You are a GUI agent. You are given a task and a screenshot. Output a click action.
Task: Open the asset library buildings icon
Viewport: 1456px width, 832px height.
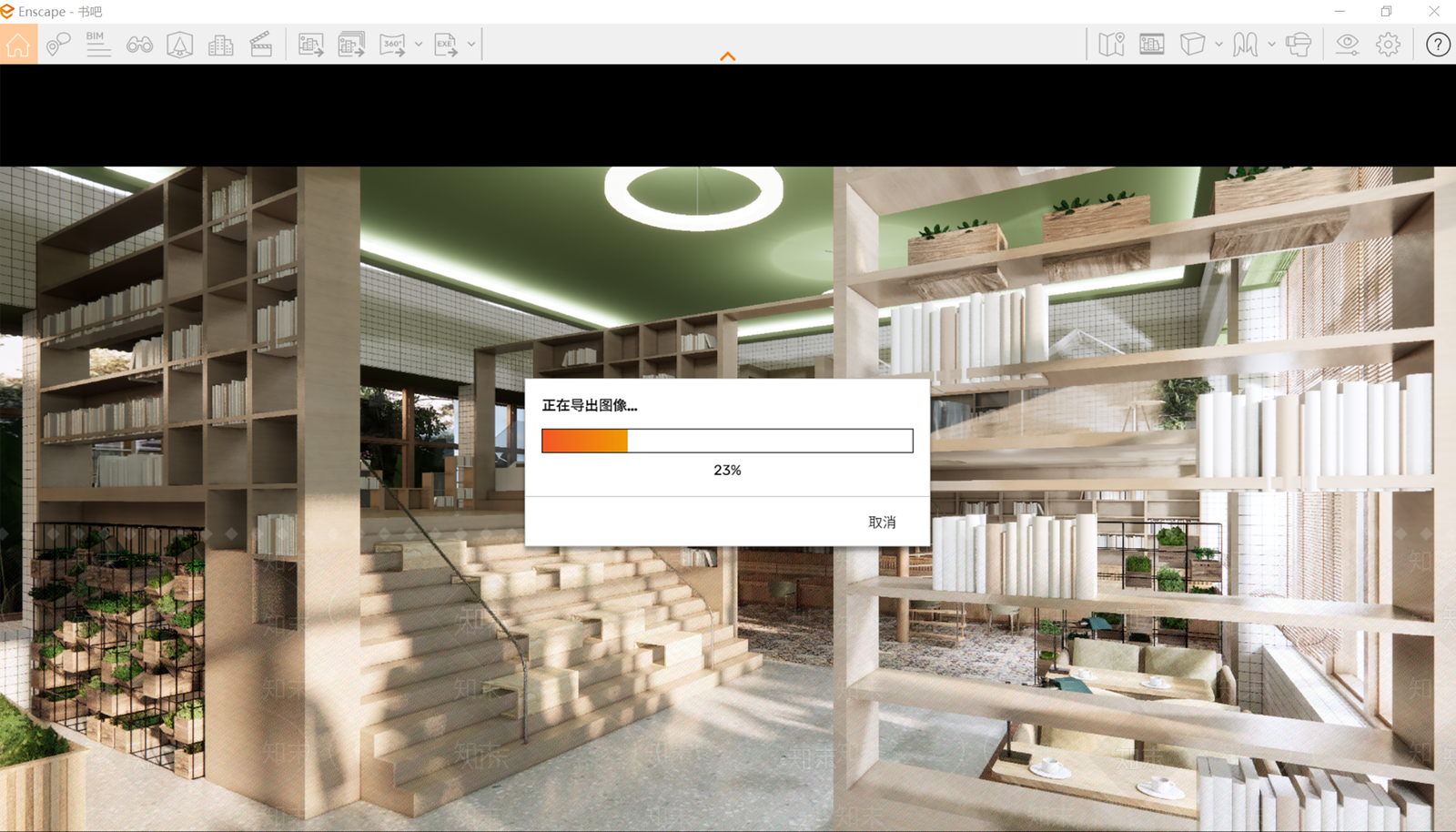(x=220, y=45)
